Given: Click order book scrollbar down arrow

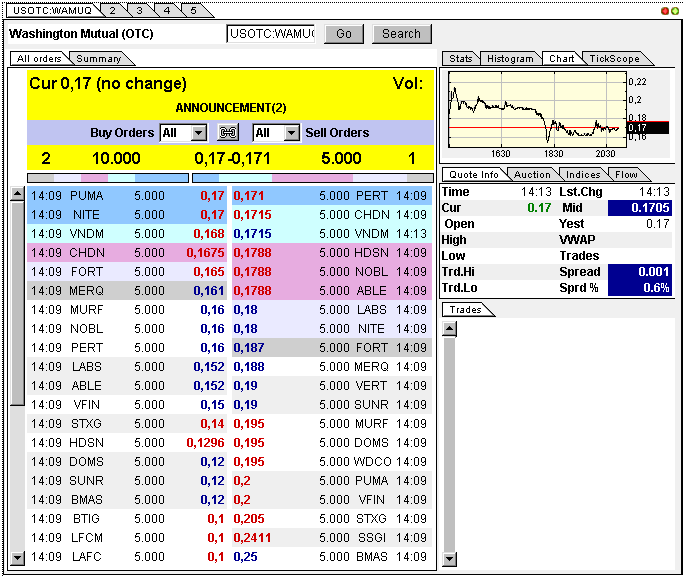Looking at the screenshot, I should pyautogui.click(x=17, y=557).
